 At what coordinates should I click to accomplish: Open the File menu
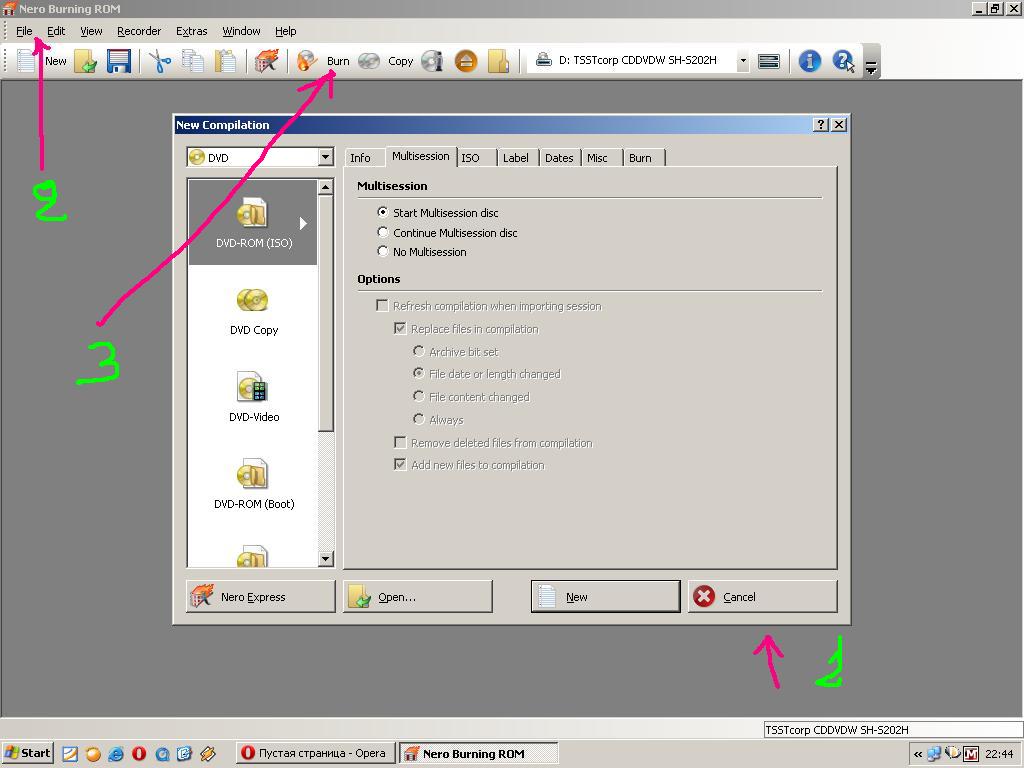24,31
